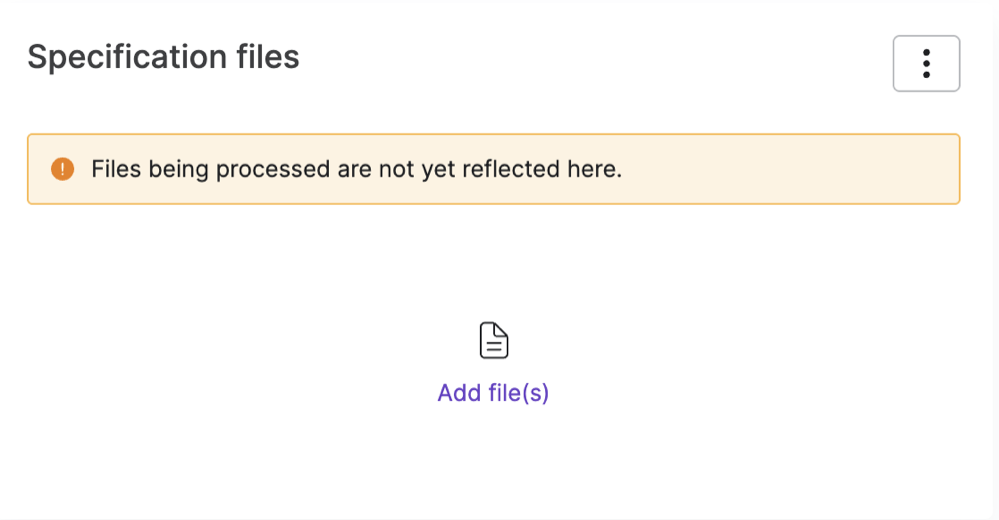Screen dimensions: 999x520
Task: Click the Specification files heading
Action: point(163,57)
